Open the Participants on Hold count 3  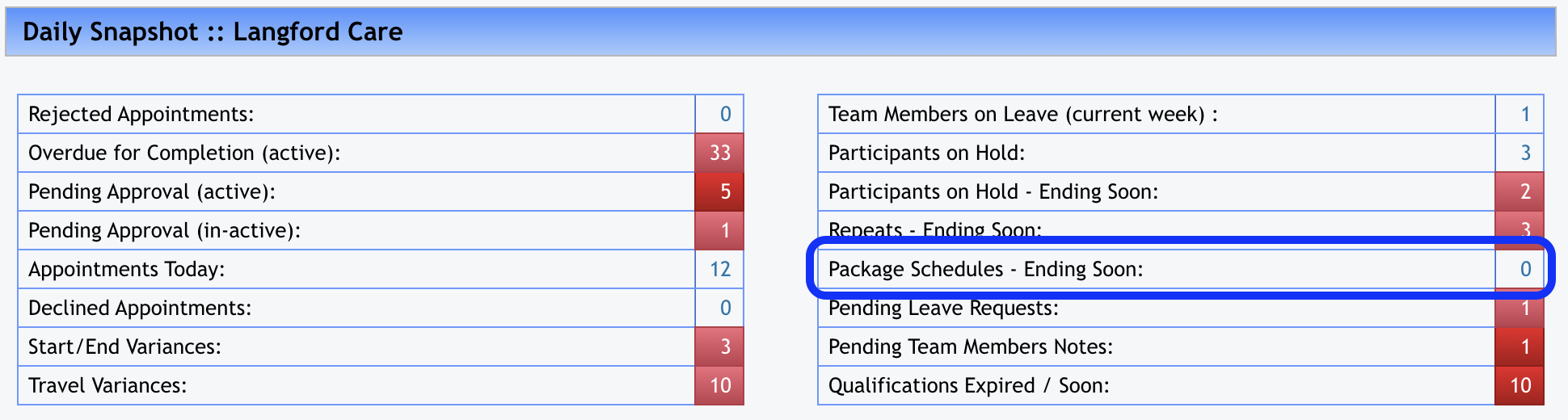point(1524,153)
